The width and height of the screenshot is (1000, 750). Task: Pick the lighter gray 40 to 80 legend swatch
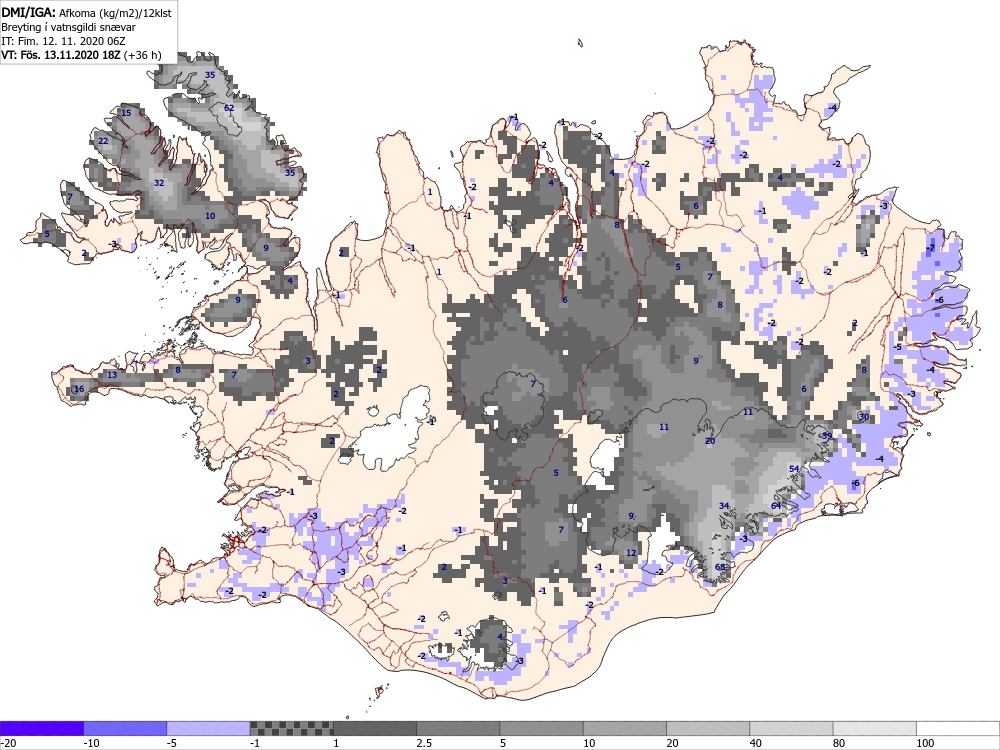coord(791,728)
